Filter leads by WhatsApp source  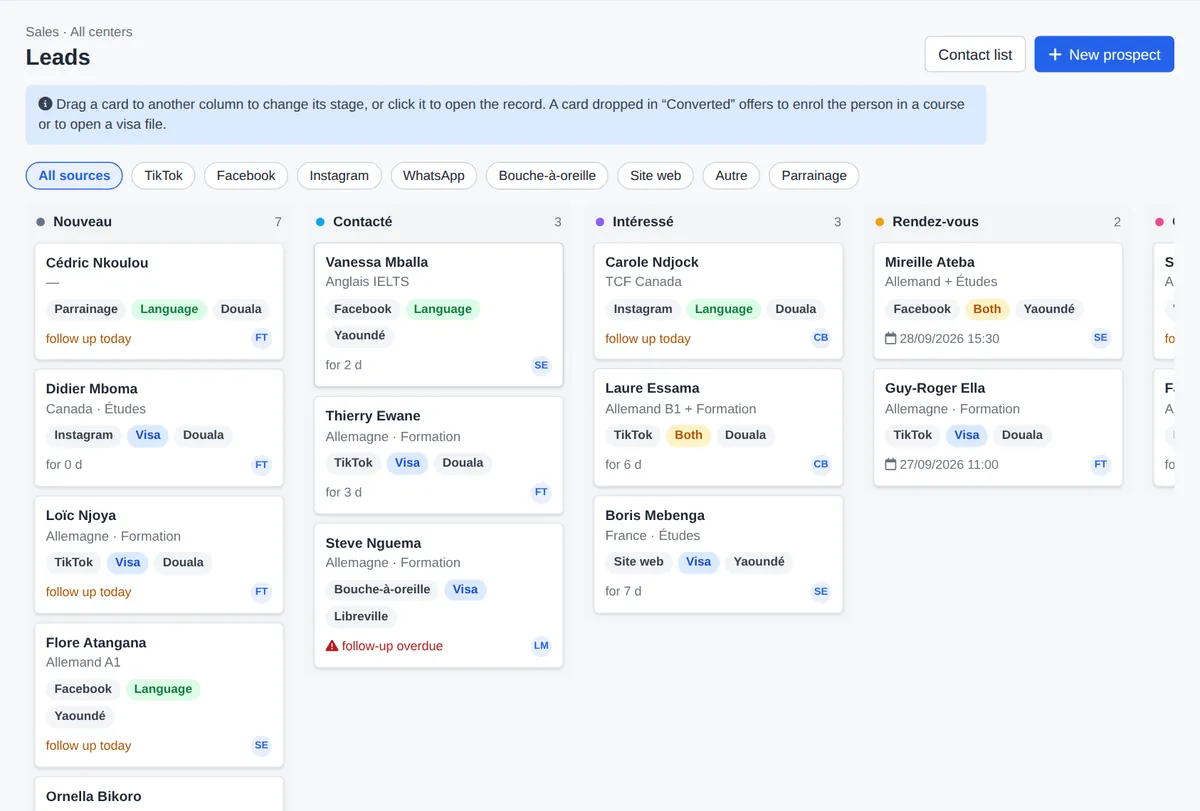[x=433, y=175]
